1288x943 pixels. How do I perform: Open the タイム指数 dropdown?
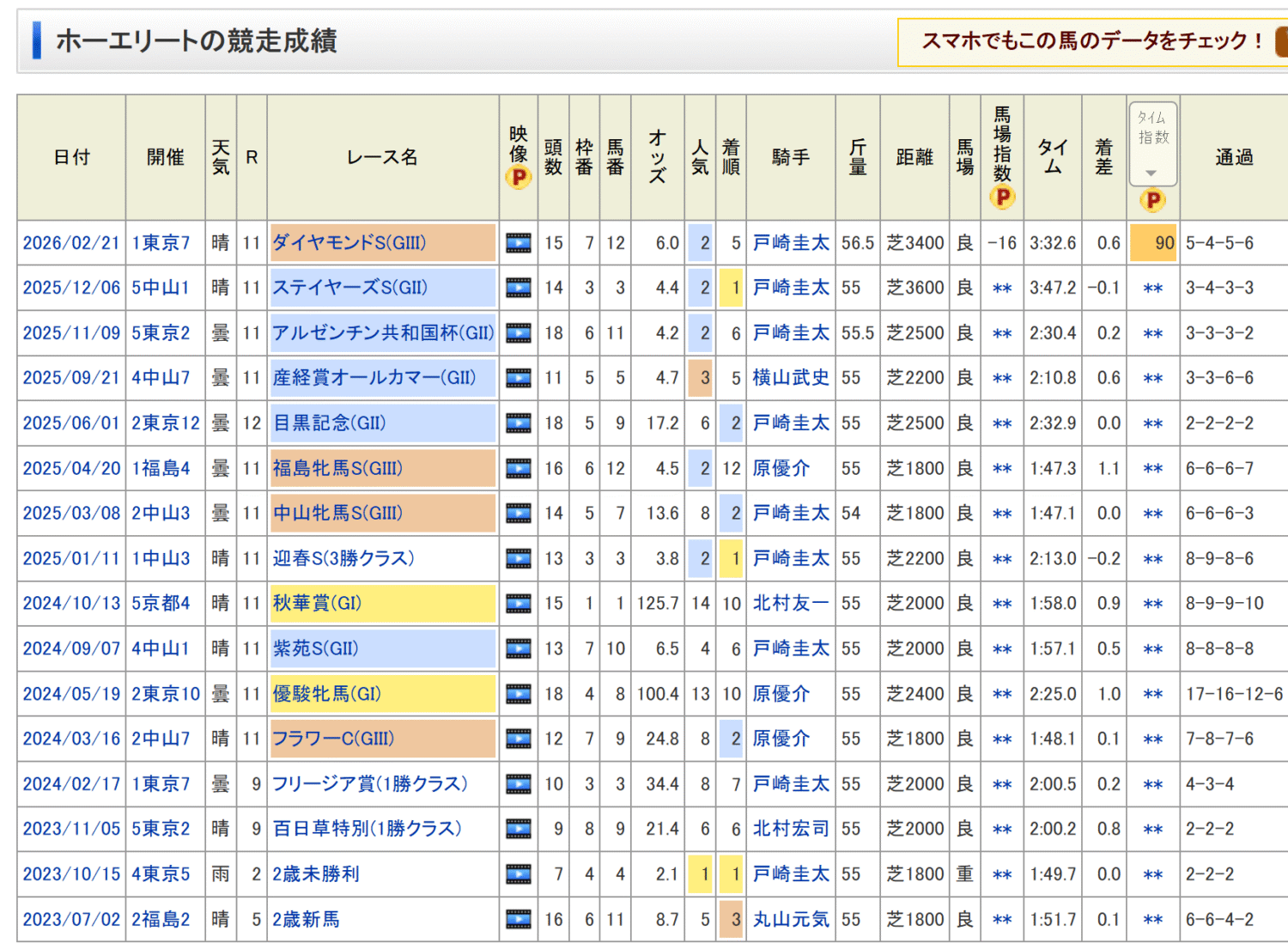pyautogui.click(x=1152, y=144)
